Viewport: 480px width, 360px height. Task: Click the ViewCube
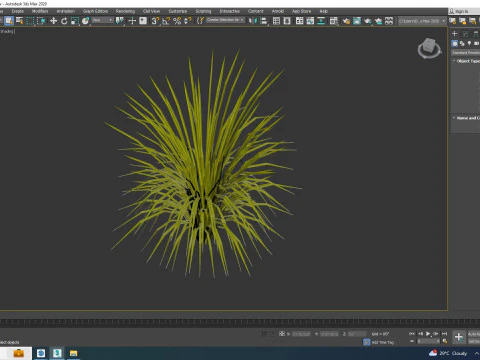429,48
